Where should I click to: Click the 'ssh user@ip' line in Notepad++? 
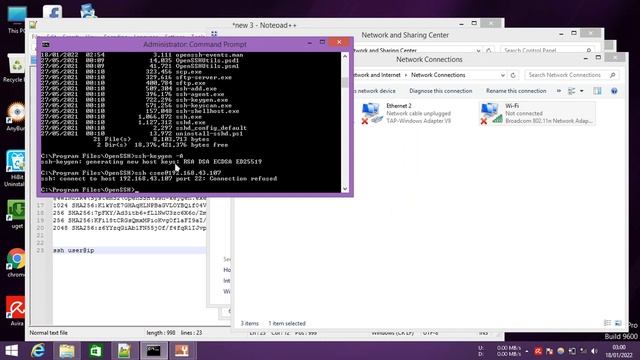pyautogui.click(x=73, y=250)
